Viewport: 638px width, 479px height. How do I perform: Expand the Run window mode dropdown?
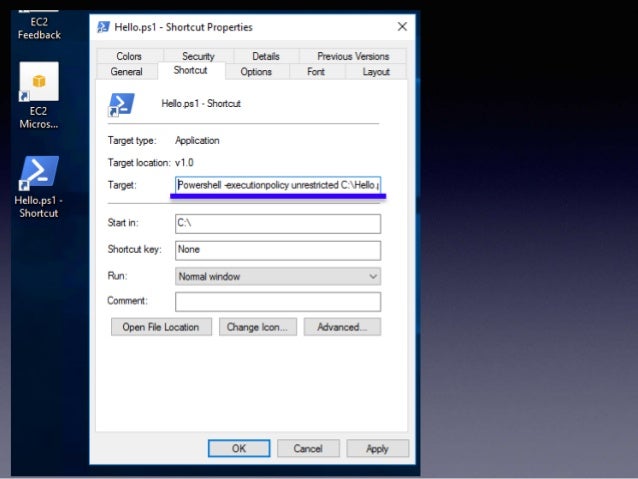click(x=278, y=276)
